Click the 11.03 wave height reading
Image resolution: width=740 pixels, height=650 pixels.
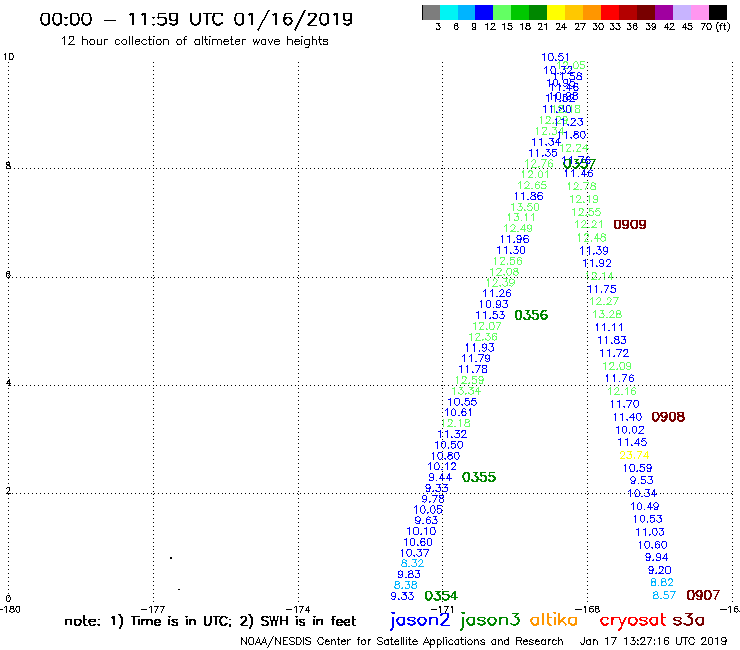650,532
